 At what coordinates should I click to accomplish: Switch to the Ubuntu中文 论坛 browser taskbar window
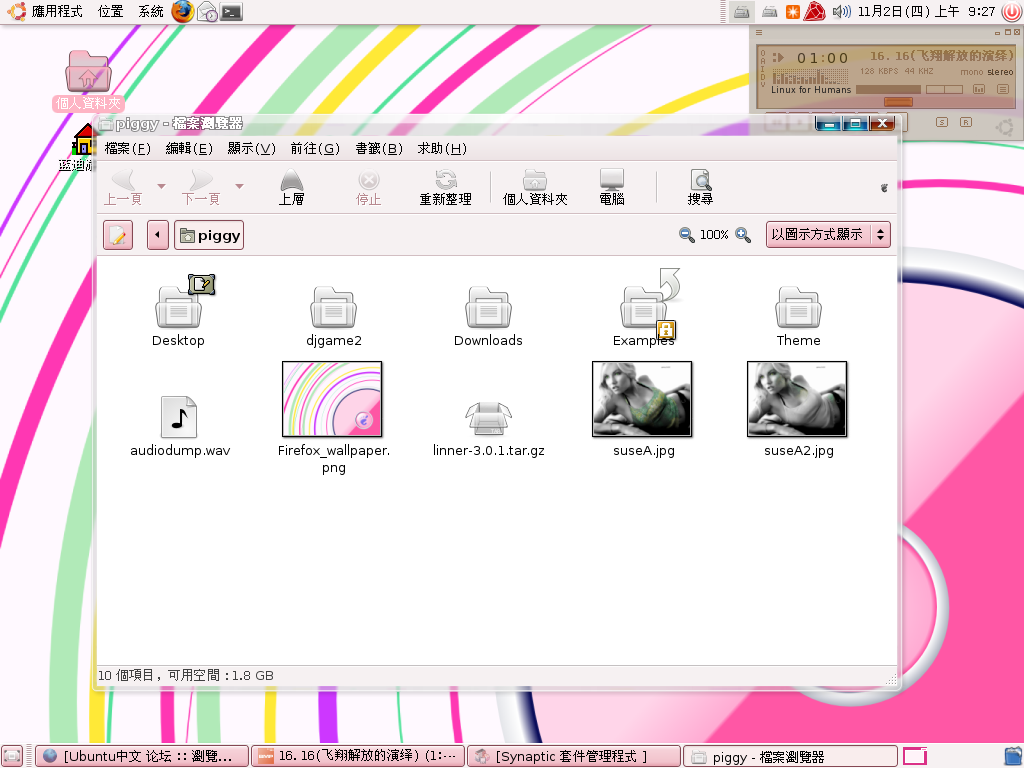pos(142,756)
